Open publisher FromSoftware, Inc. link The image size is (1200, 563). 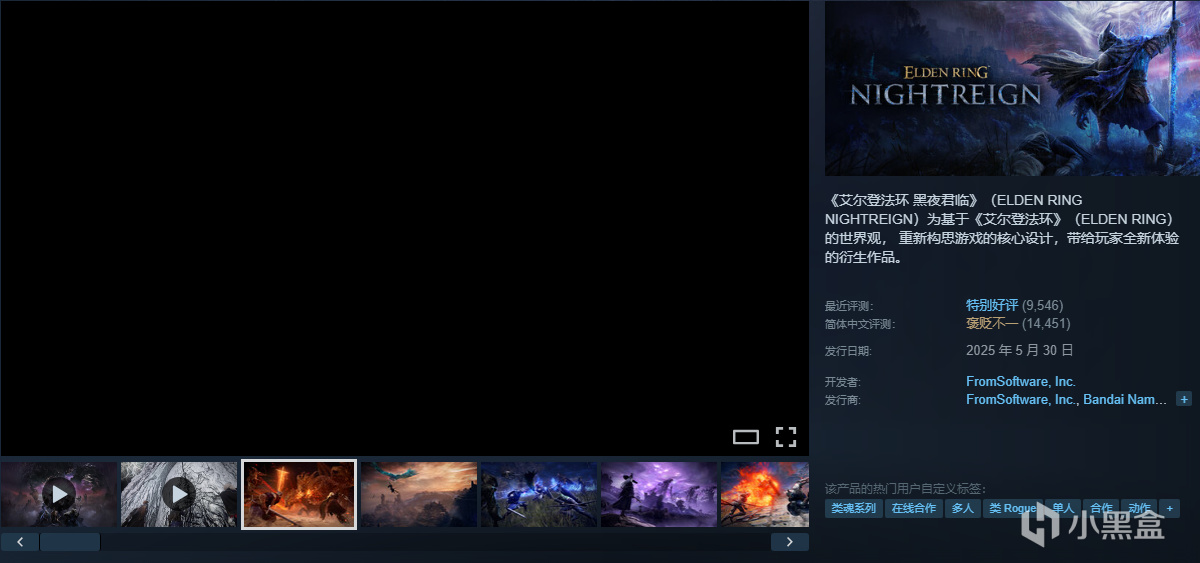1021,400
